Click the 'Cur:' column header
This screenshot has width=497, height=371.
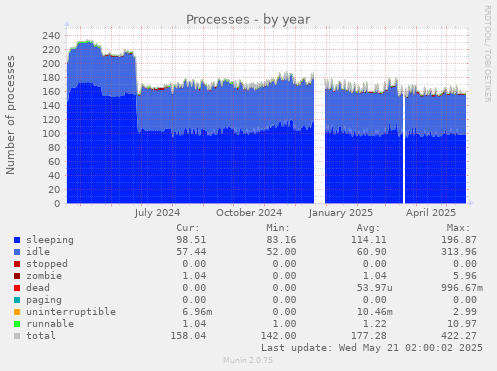[188, 228]
